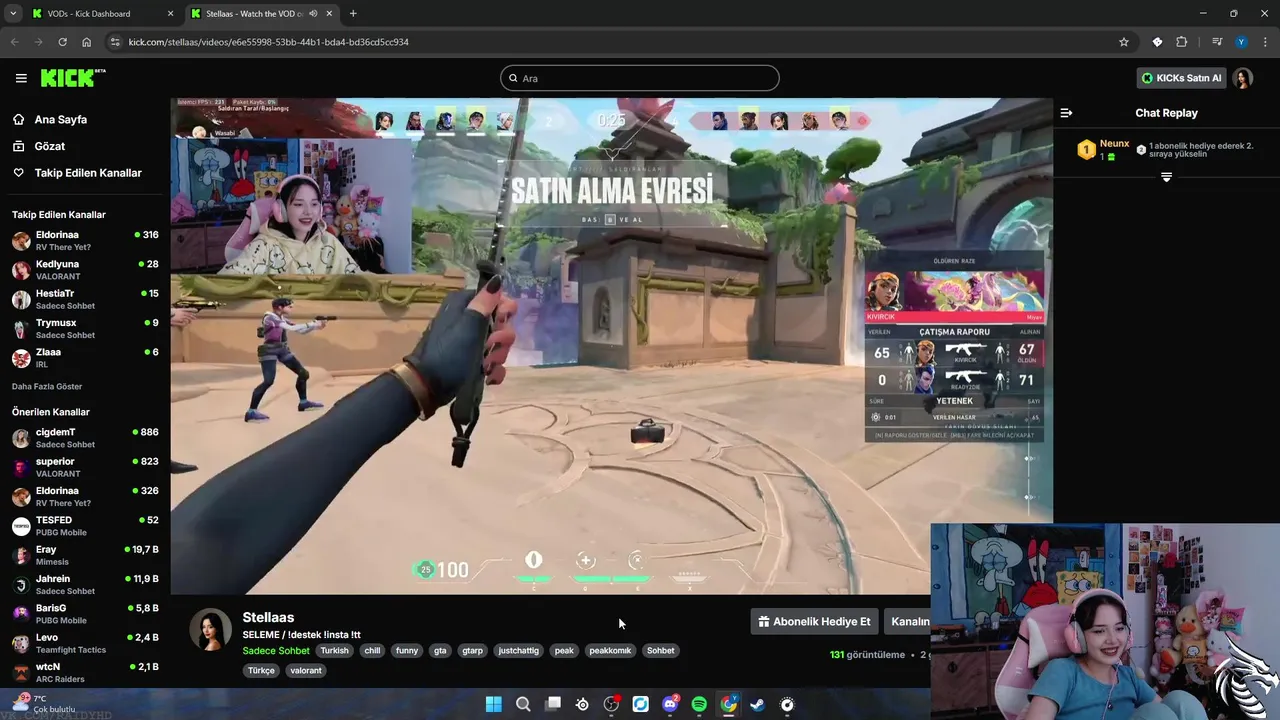Open the Sadece Sohbet category link
1280x720 pixels.
tap(276, 650)
